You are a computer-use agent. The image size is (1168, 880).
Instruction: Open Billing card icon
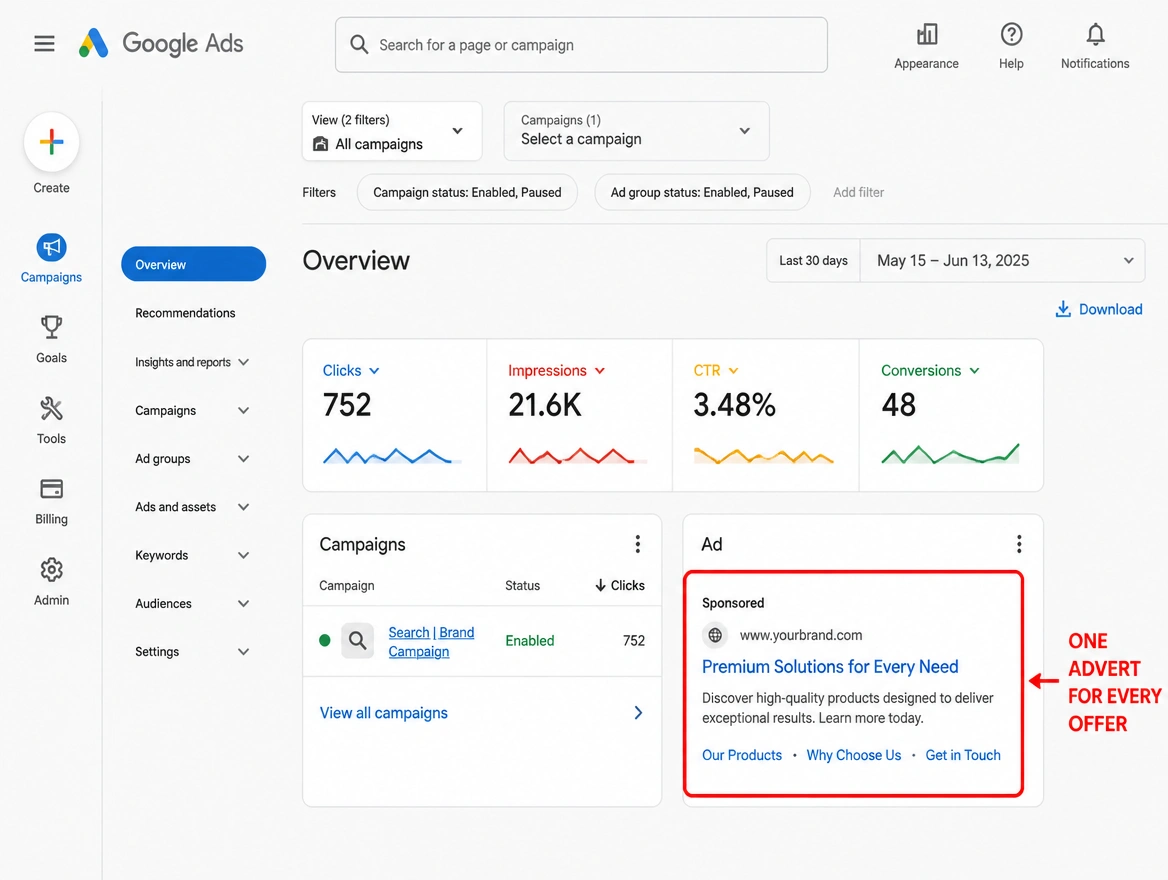pyautogui.click(x=51, y=489)
